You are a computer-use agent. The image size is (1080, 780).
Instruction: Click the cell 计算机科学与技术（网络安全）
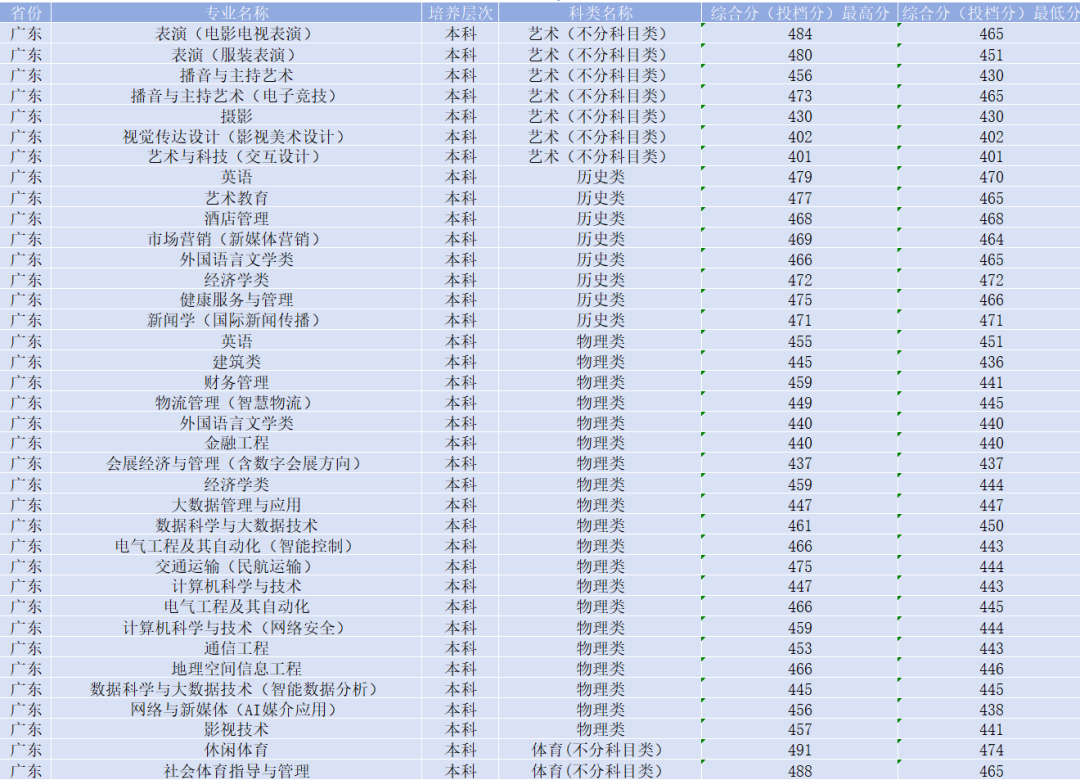(x=236, y=628)
